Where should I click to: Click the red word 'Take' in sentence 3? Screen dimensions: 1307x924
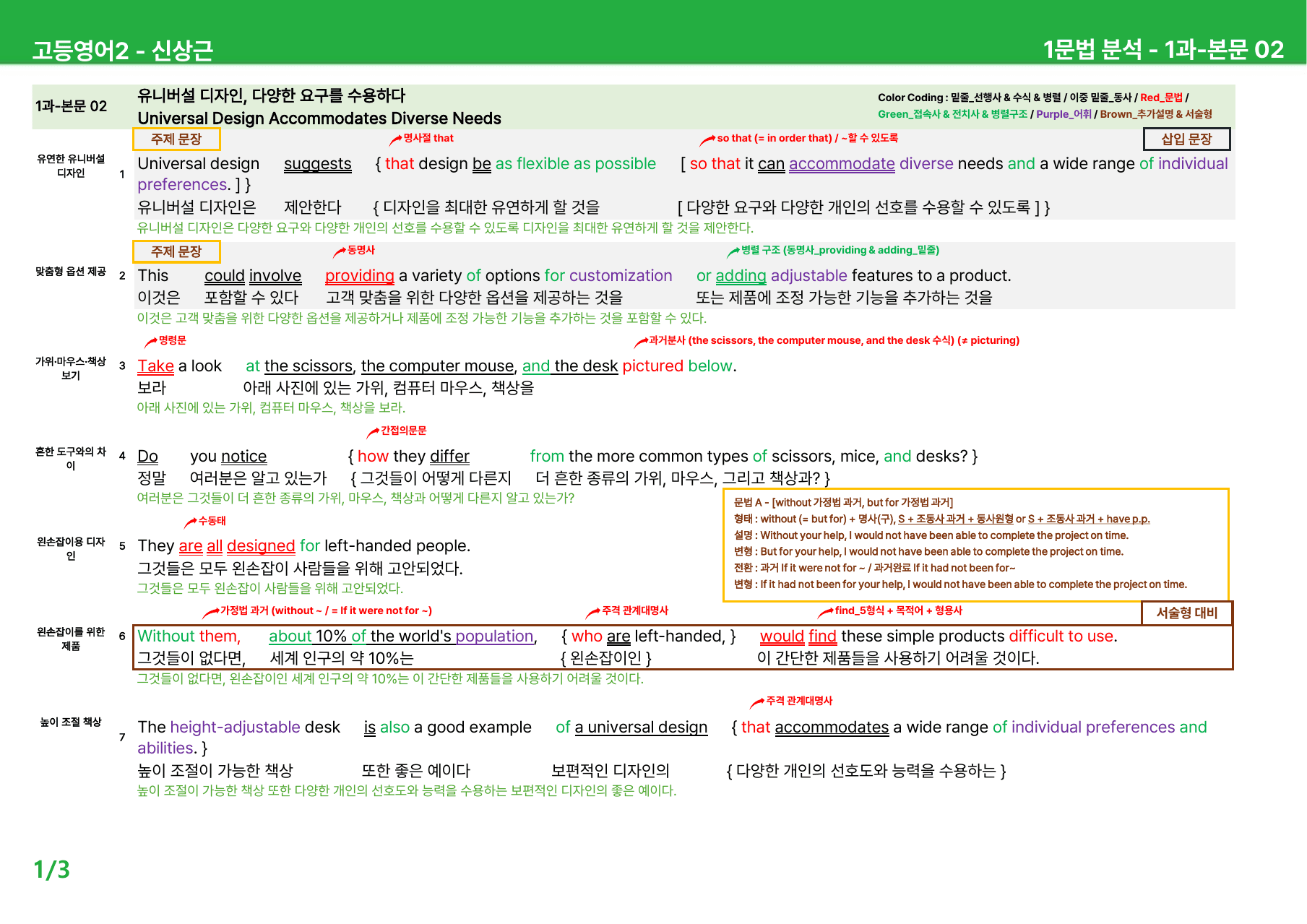[x=155, y=366]
